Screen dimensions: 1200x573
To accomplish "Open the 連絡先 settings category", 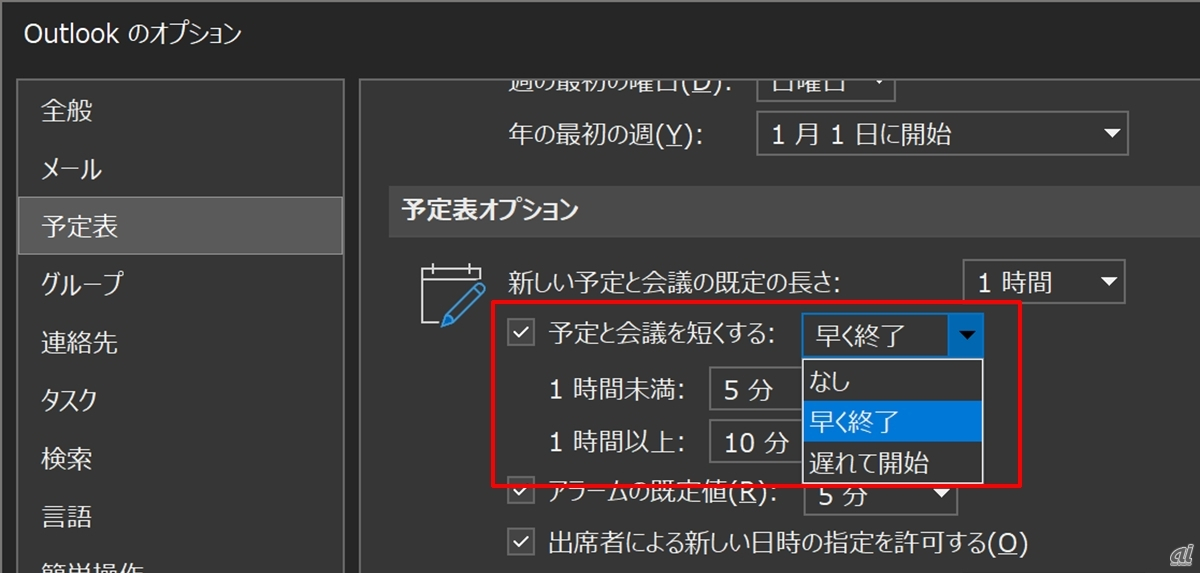I will pos(181,342).
